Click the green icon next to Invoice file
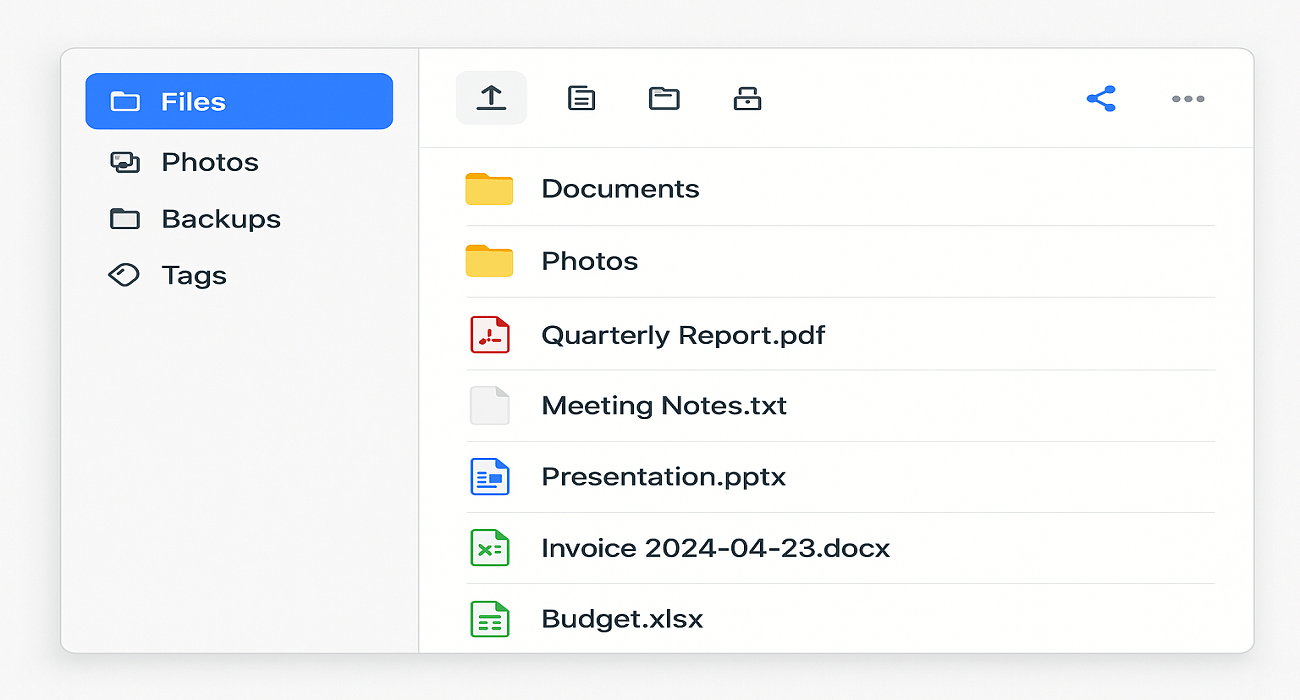The image size is (1300, 700). click(490, 548)
